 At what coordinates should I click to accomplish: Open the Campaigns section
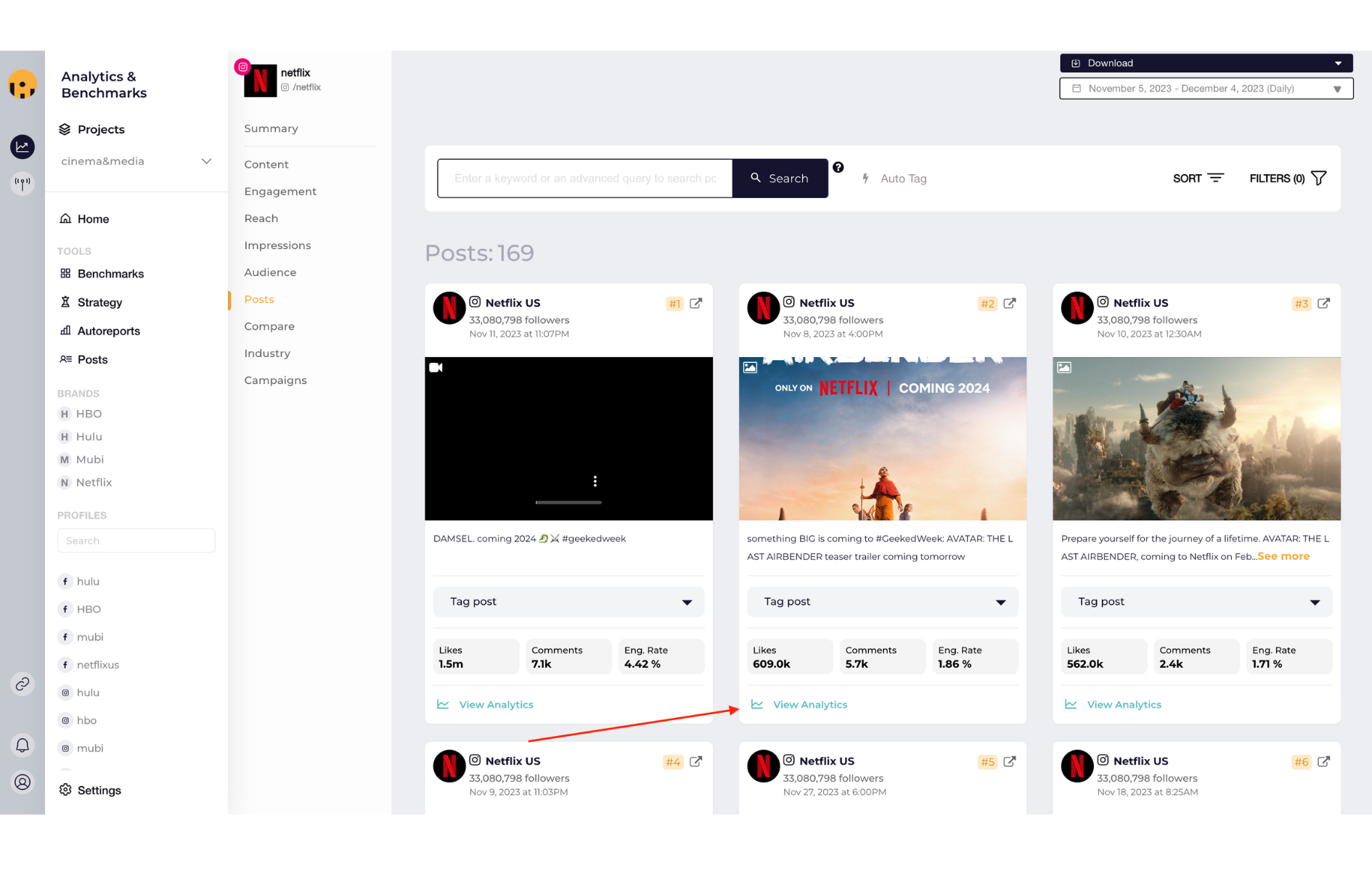(275, 380)
